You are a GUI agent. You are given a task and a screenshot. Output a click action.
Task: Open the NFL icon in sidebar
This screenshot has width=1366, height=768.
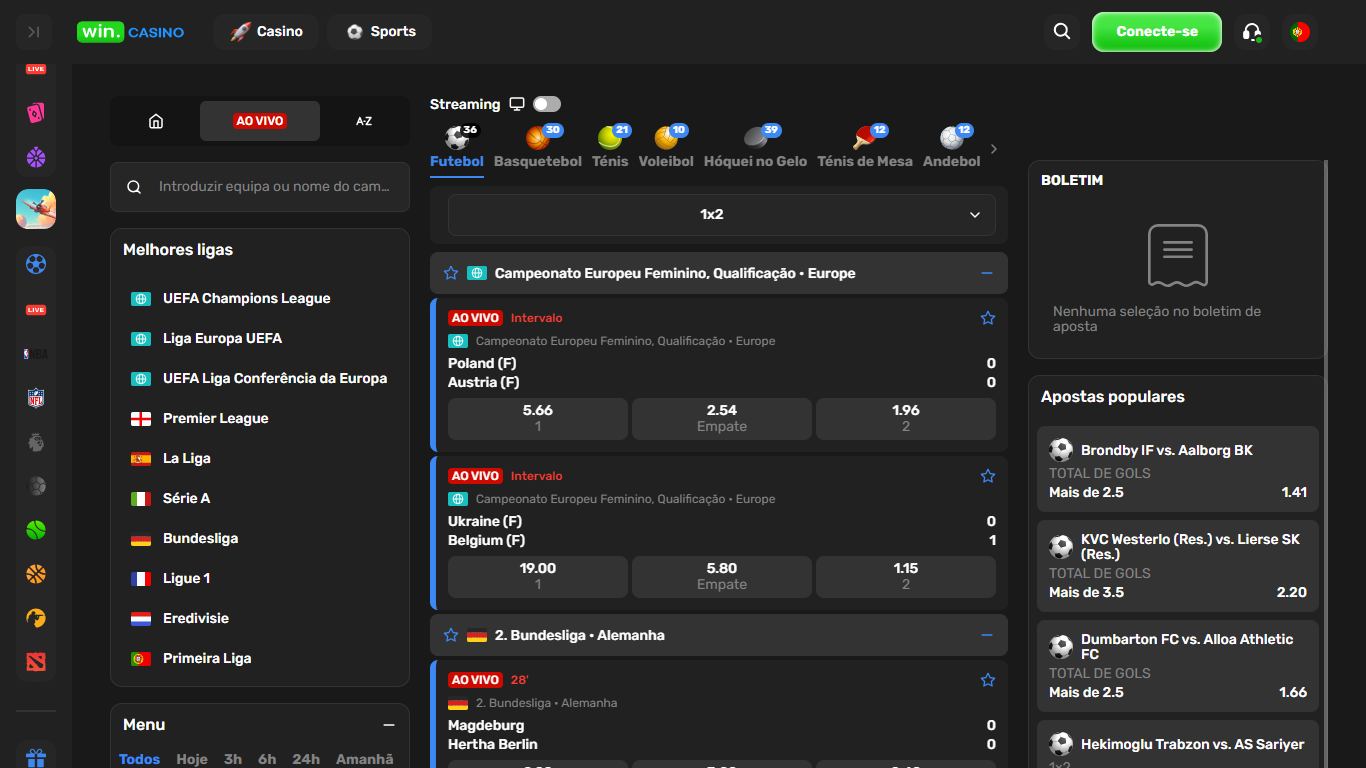coord(36,398)
